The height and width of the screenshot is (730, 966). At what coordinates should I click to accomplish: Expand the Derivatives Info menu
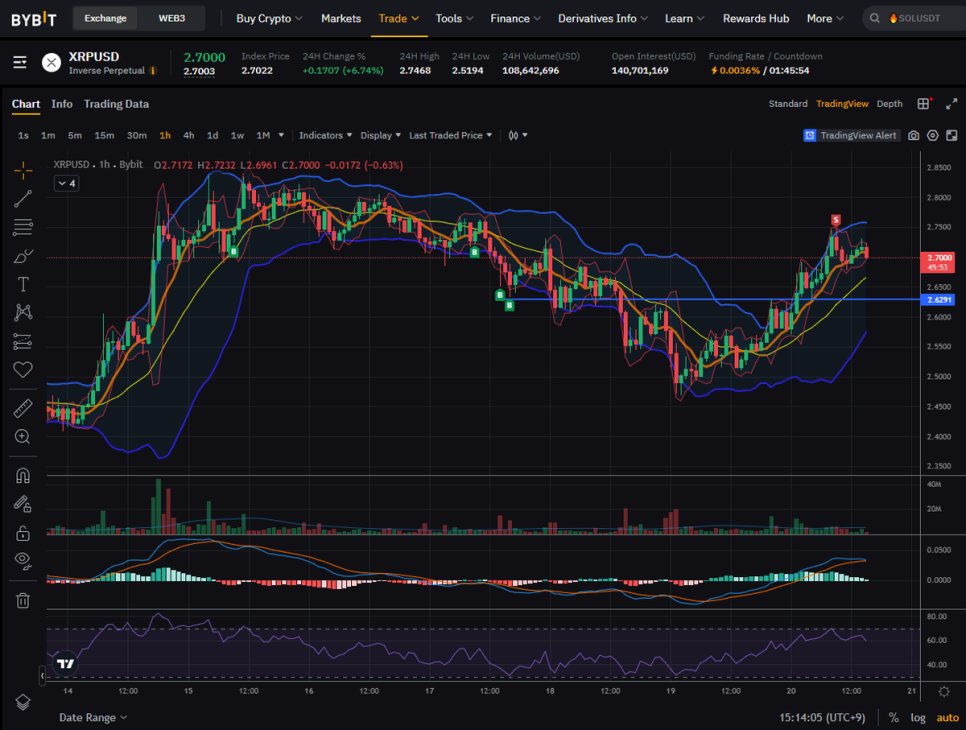603,18
